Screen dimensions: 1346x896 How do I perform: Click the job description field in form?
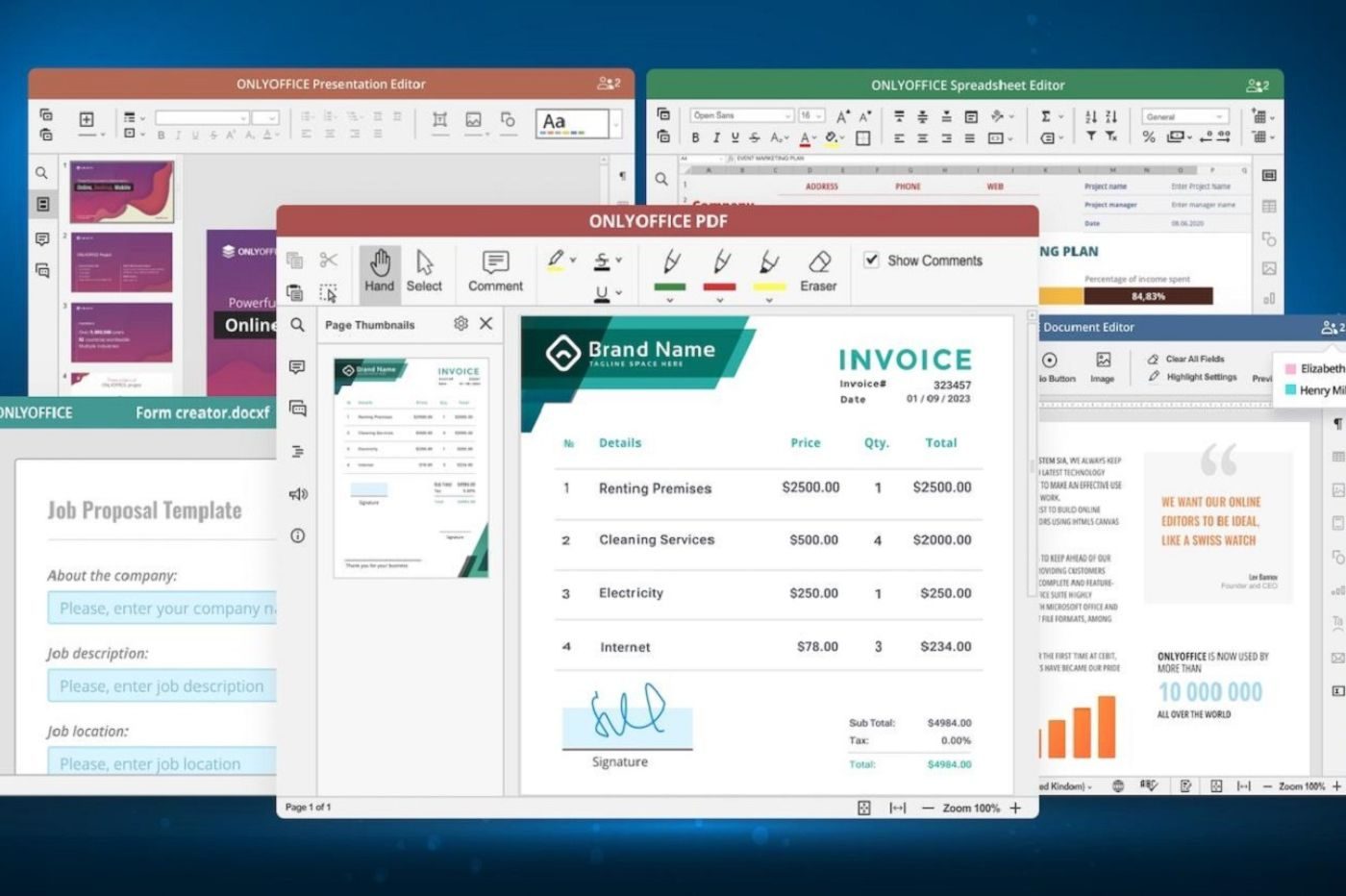(x=162, y=686)
